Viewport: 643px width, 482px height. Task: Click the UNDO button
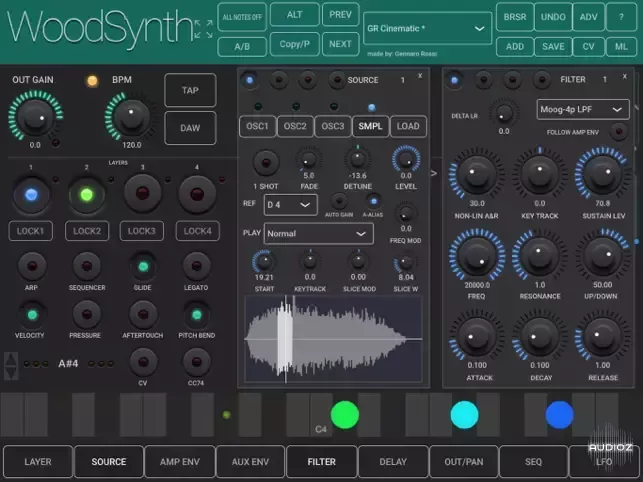click(553, 17)
